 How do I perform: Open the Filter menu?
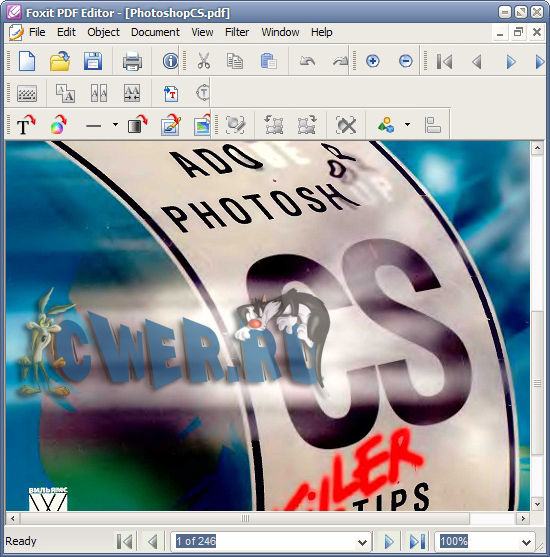tap(237, 32)
